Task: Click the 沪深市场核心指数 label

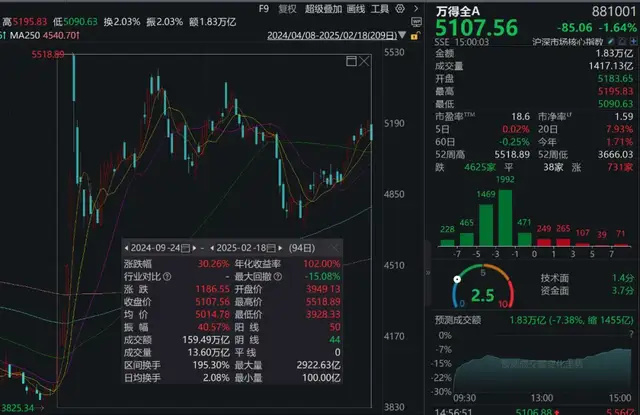Action: click(x=568, y=42)
